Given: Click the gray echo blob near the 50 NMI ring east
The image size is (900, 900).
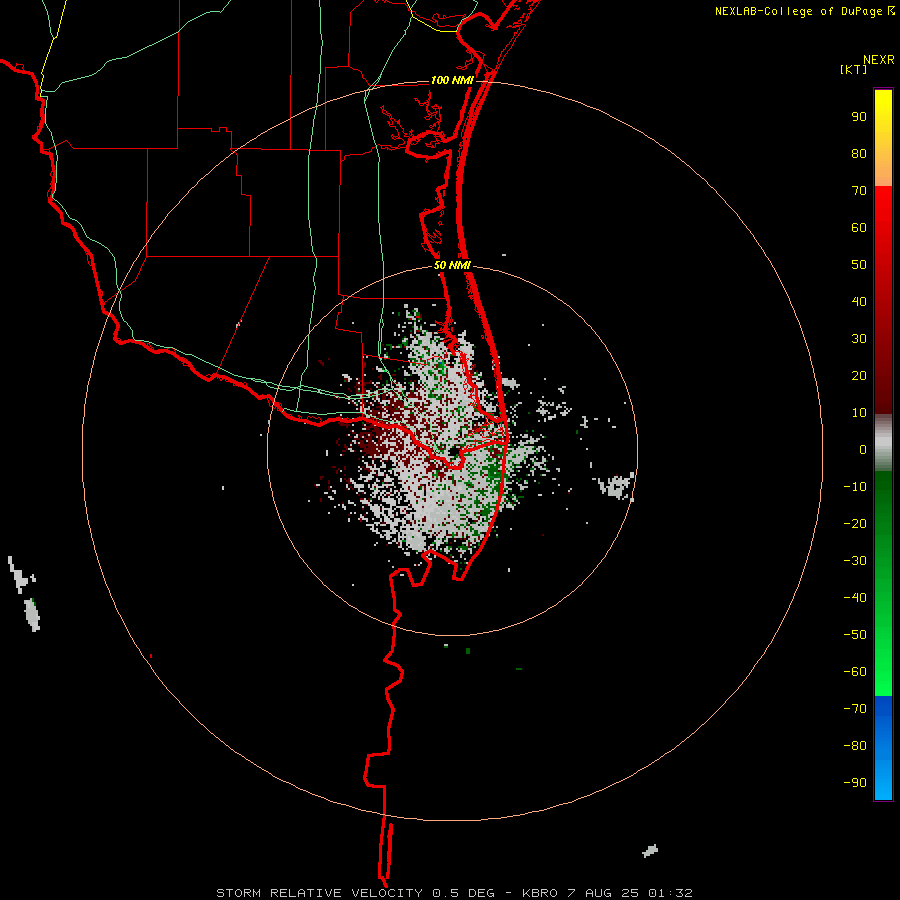Looking at the screenshot, I should click(615, 486).
